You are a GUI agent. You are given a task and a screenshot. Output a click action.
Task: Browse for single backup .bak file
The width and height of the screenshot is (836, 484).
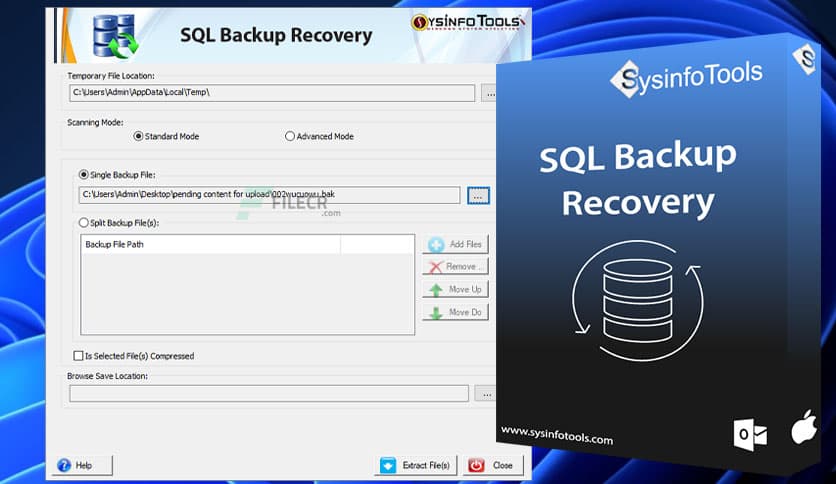(478, 196)
